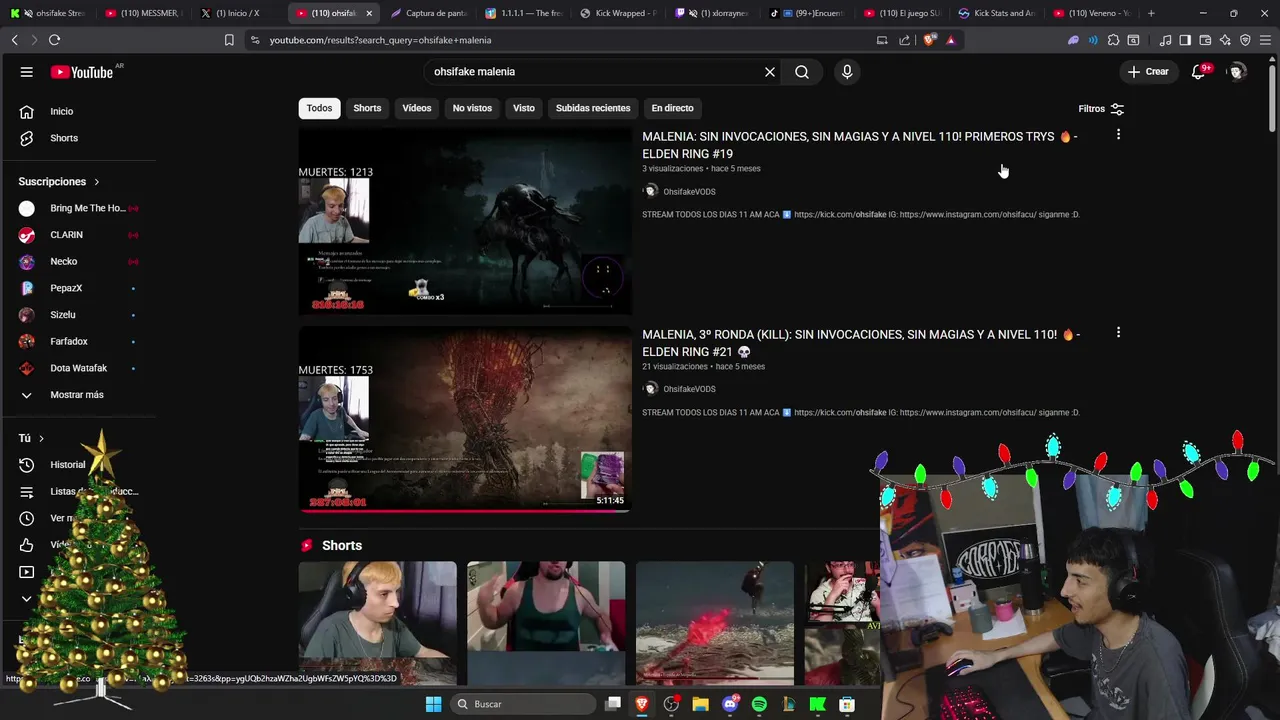Select the Visto filter chip

tap(524, 108)
